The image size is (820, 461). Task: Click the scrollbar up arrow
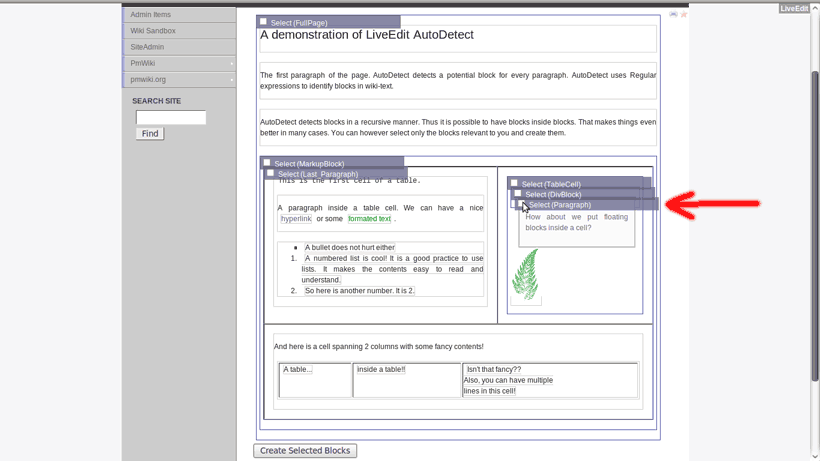[x=815, y=10]
